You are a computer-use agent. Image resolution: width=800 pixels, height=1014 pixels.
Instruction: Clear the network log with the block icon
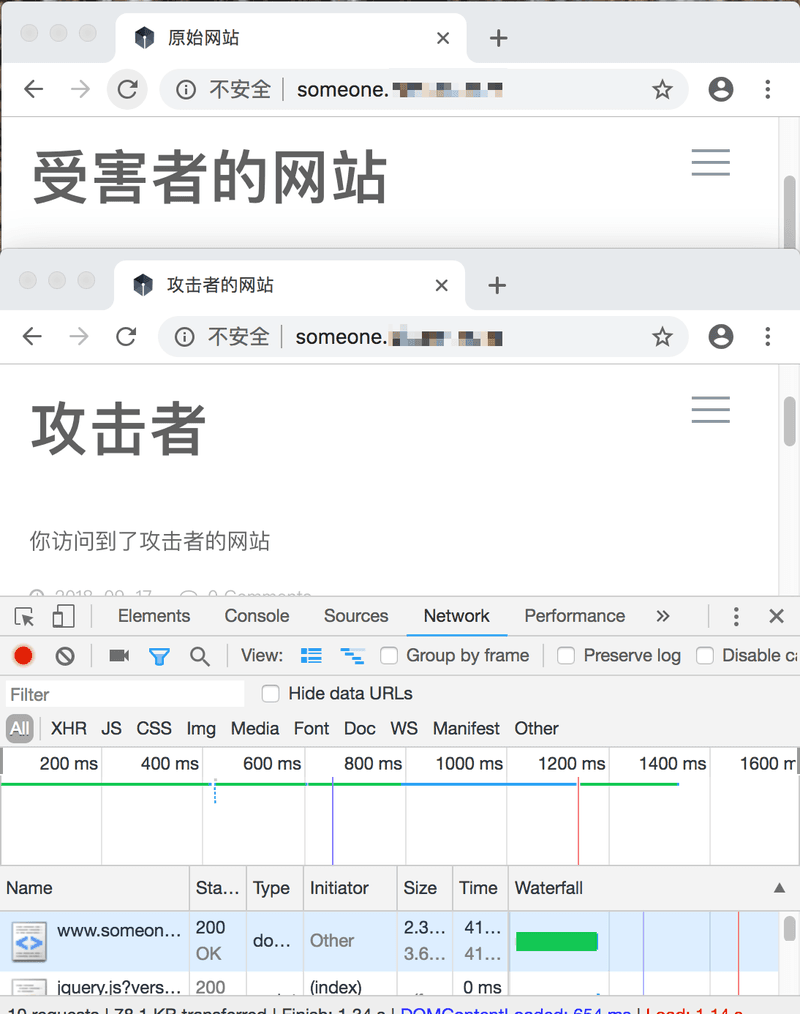pos(65,656)
